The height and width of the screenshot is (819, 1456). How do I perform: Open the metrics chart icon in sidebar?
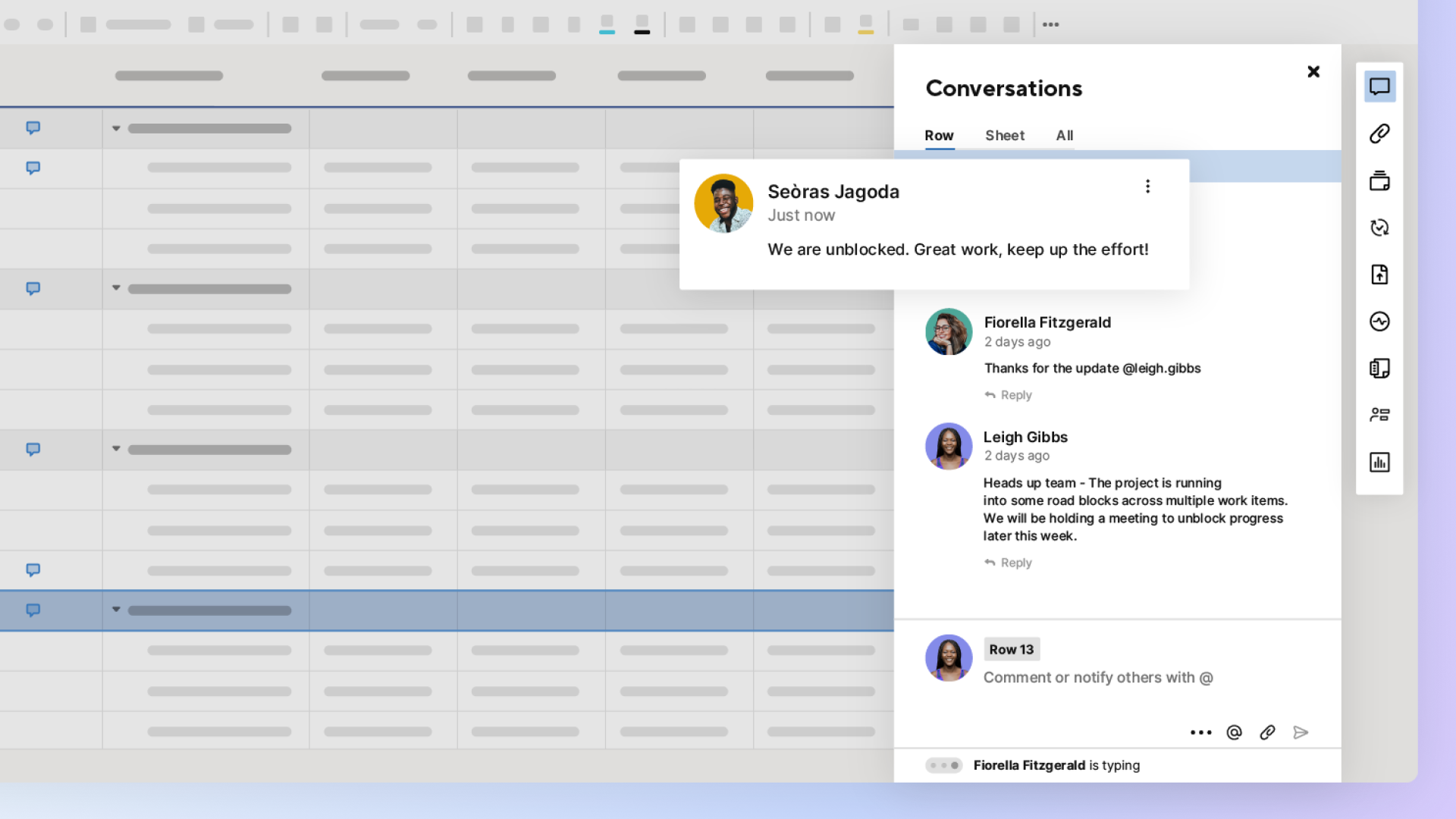tap(1379, 462)
